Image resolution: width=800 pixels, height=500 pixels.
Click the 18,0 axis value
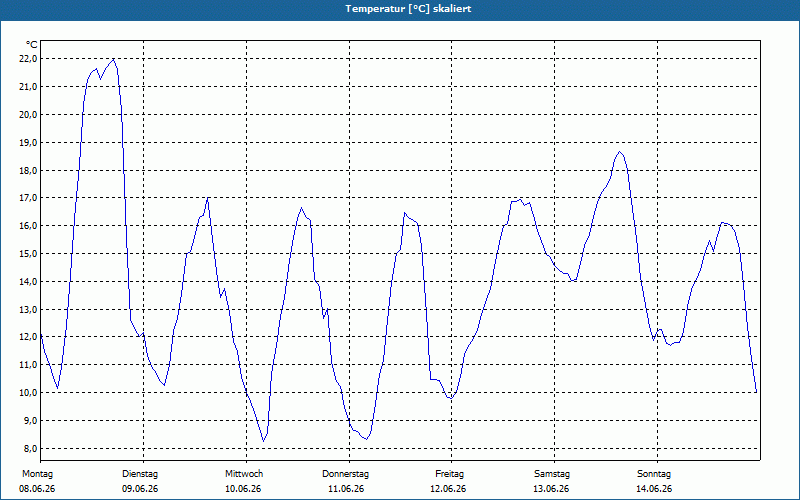(28, 170)
